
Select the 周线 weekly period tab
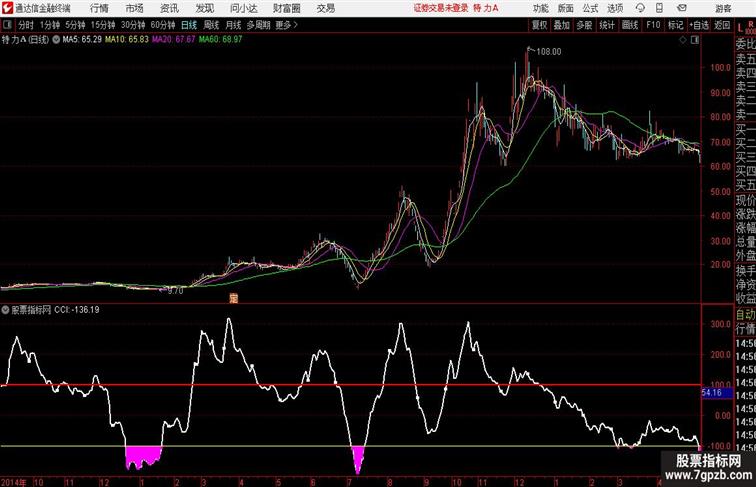211,25
